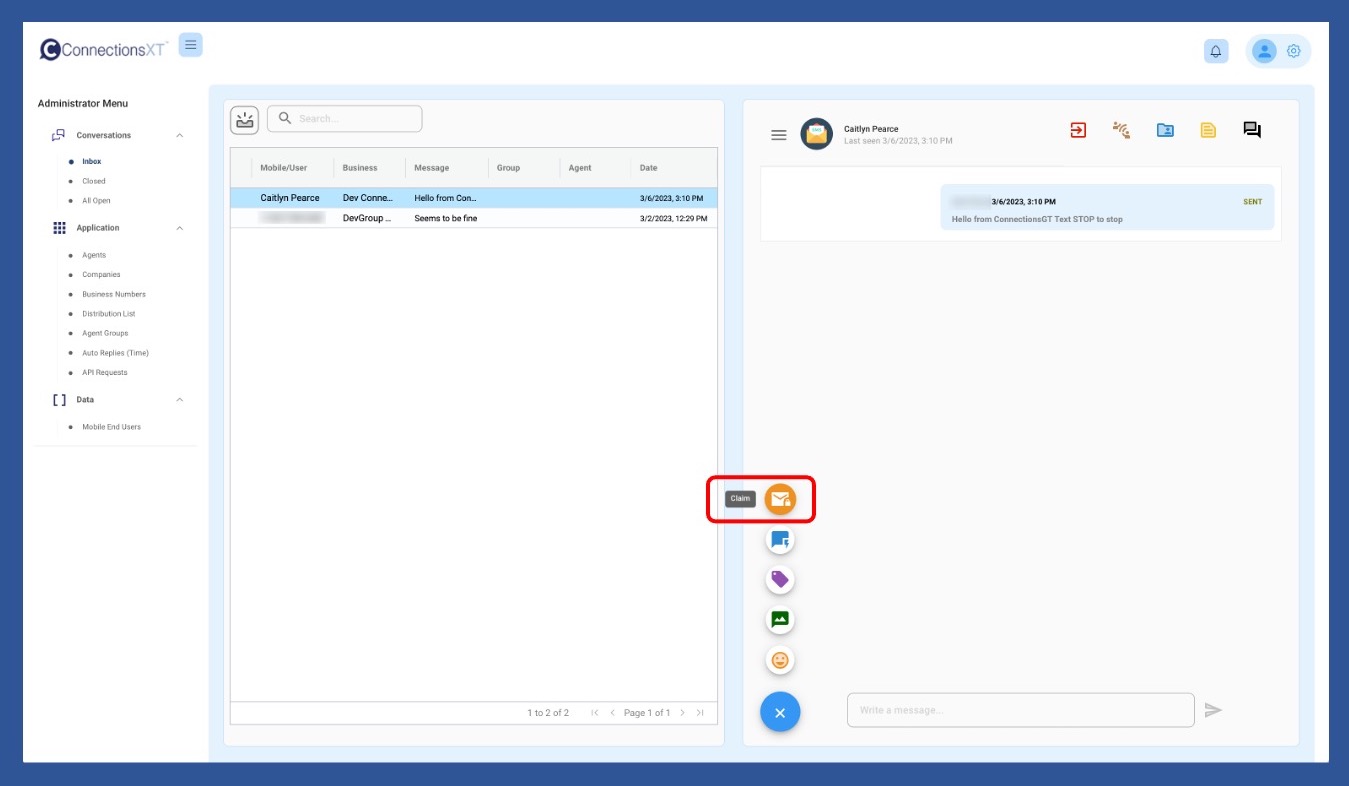Click the Write a message input field
The width and height of the screenshot is (1349, 786).
(1020, 710)
